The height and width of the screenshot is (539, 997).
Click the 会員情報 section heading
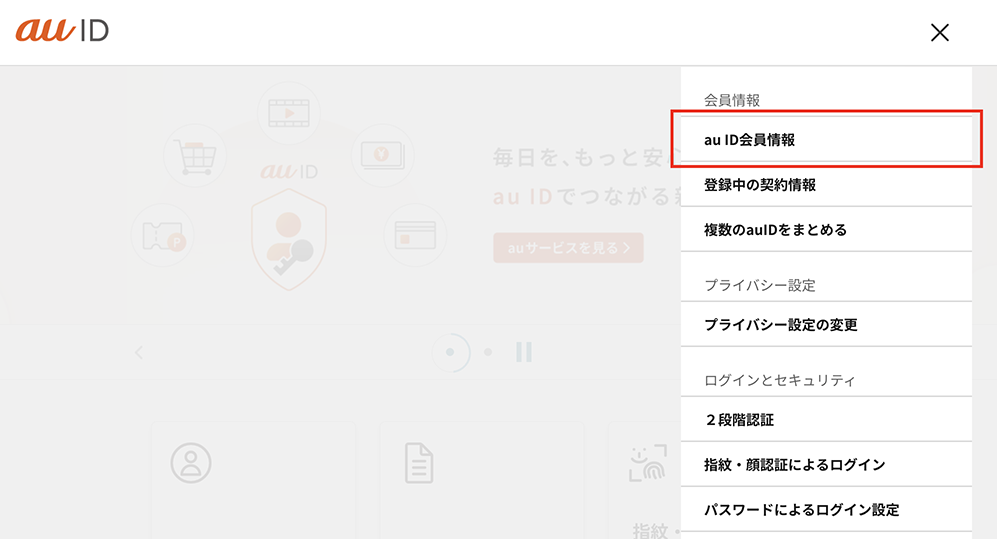pyautogui.click(x=732, y=100)
